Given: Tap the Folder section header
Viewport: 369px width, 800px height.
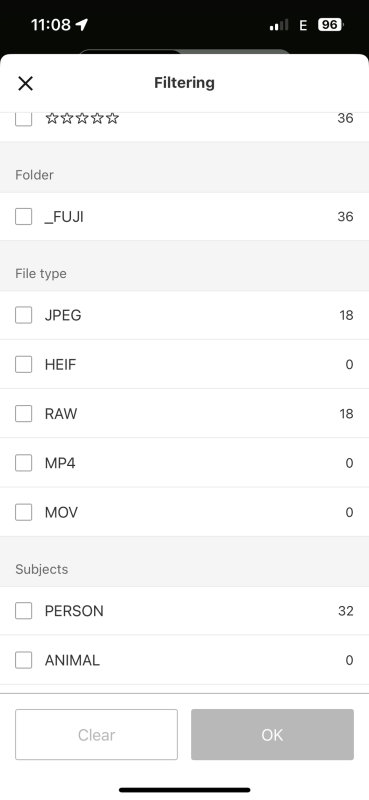Looking at the screenshot, I should click(34, 175).
